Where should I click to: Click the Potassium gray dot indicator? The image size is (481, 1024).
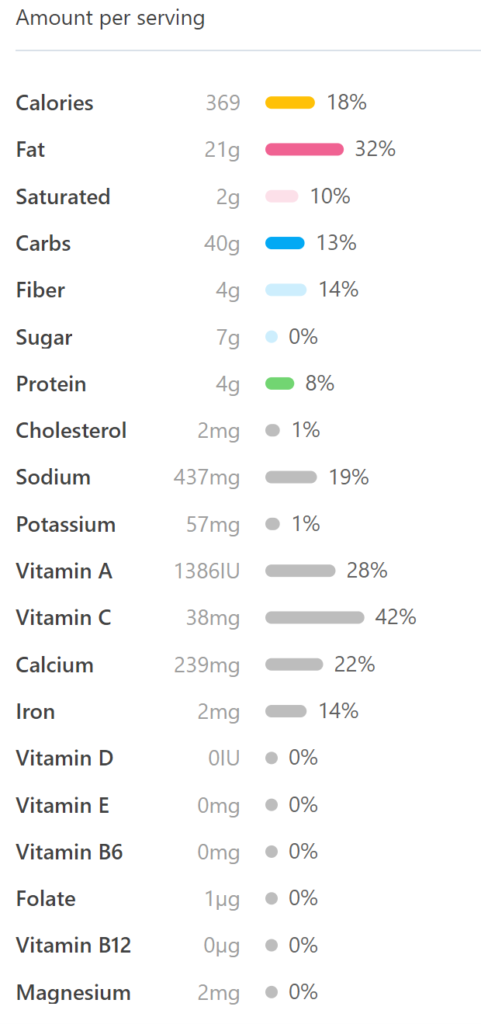[x=273, y=524]
